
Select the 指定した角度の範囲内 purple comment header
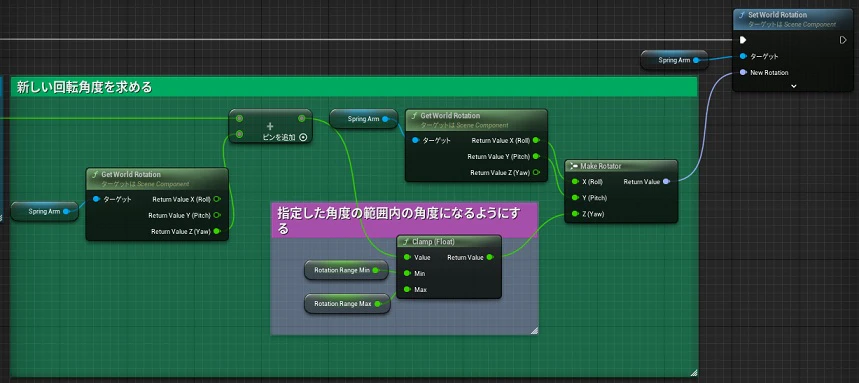click(404, 220)
